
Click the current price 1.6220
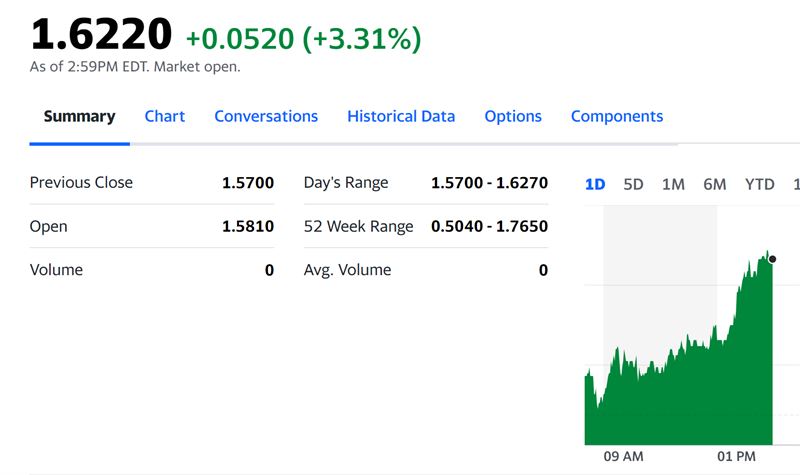(x=101, y=35)
